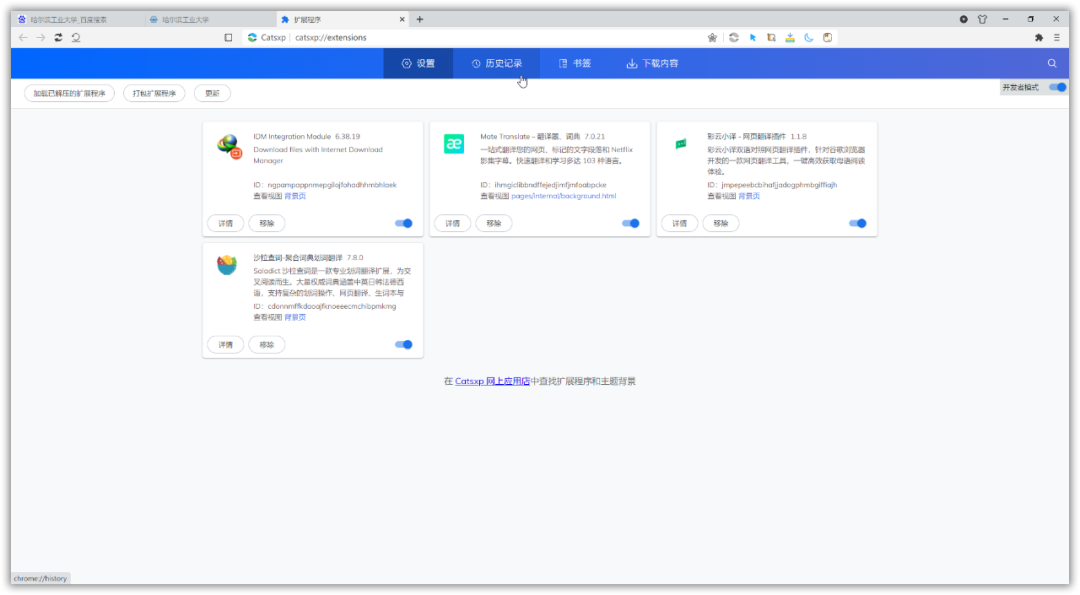Open the extensions puzzle-piece menu
The image size is (1080, 595).
pos(1039,38)
